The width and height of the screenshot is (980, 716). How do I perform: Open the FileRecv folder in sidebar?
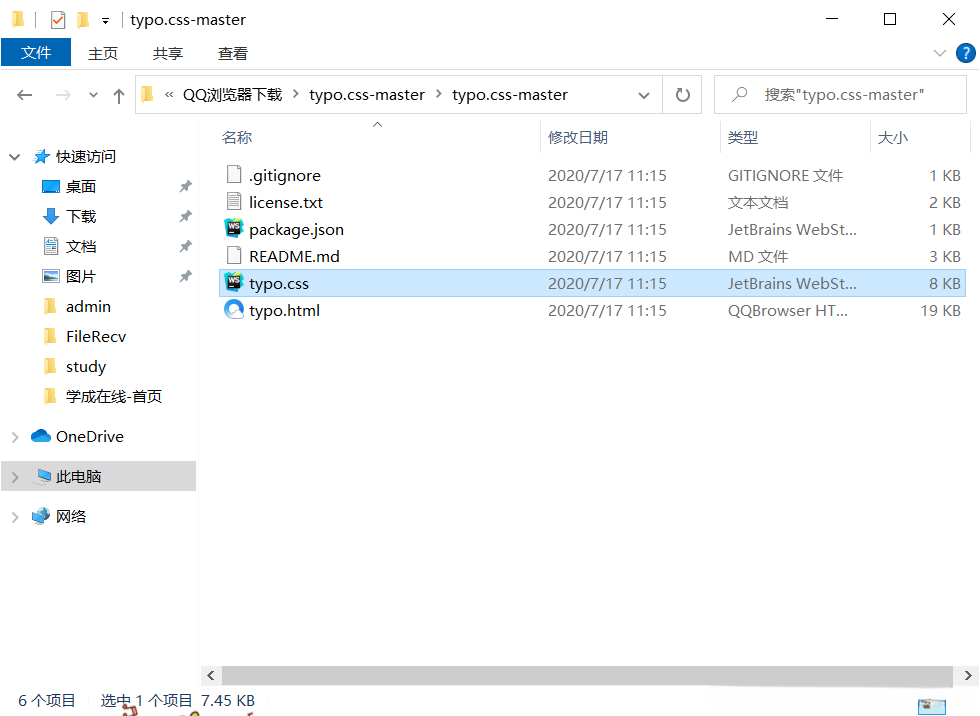pyautogui.click(x=96, y=336)
